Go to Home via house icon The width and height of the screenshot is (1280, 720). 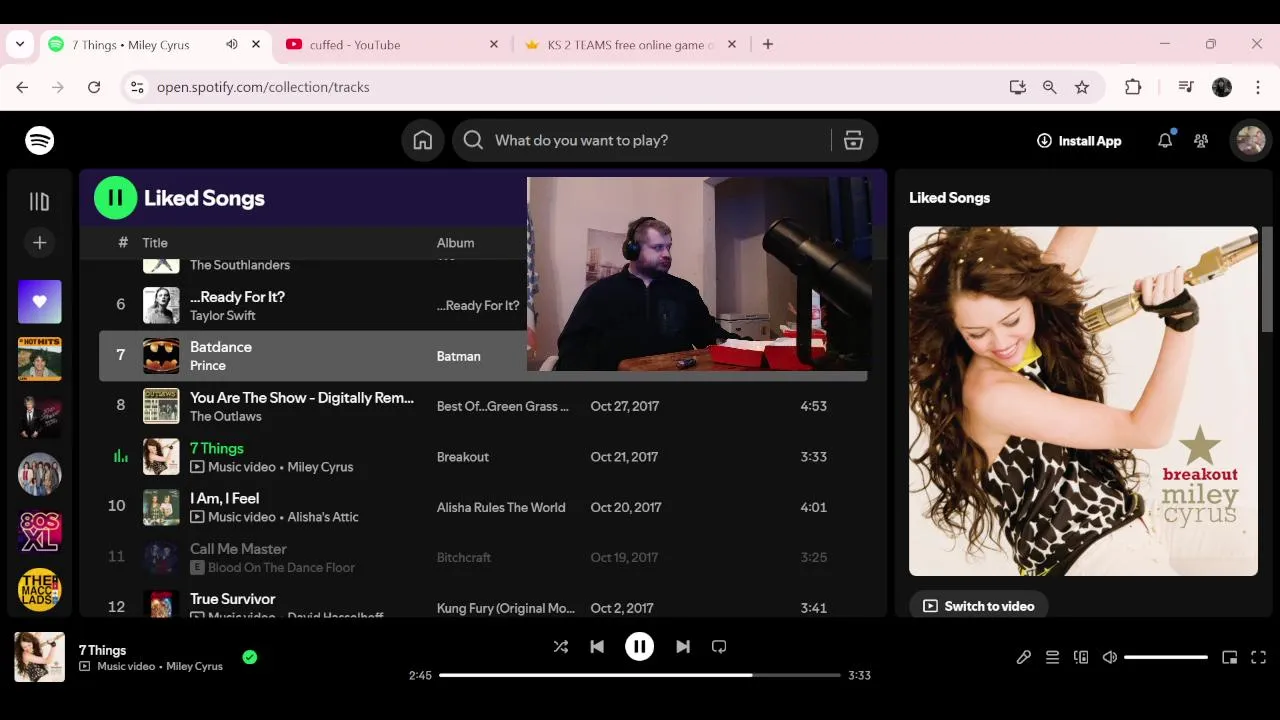coord(423,141)
